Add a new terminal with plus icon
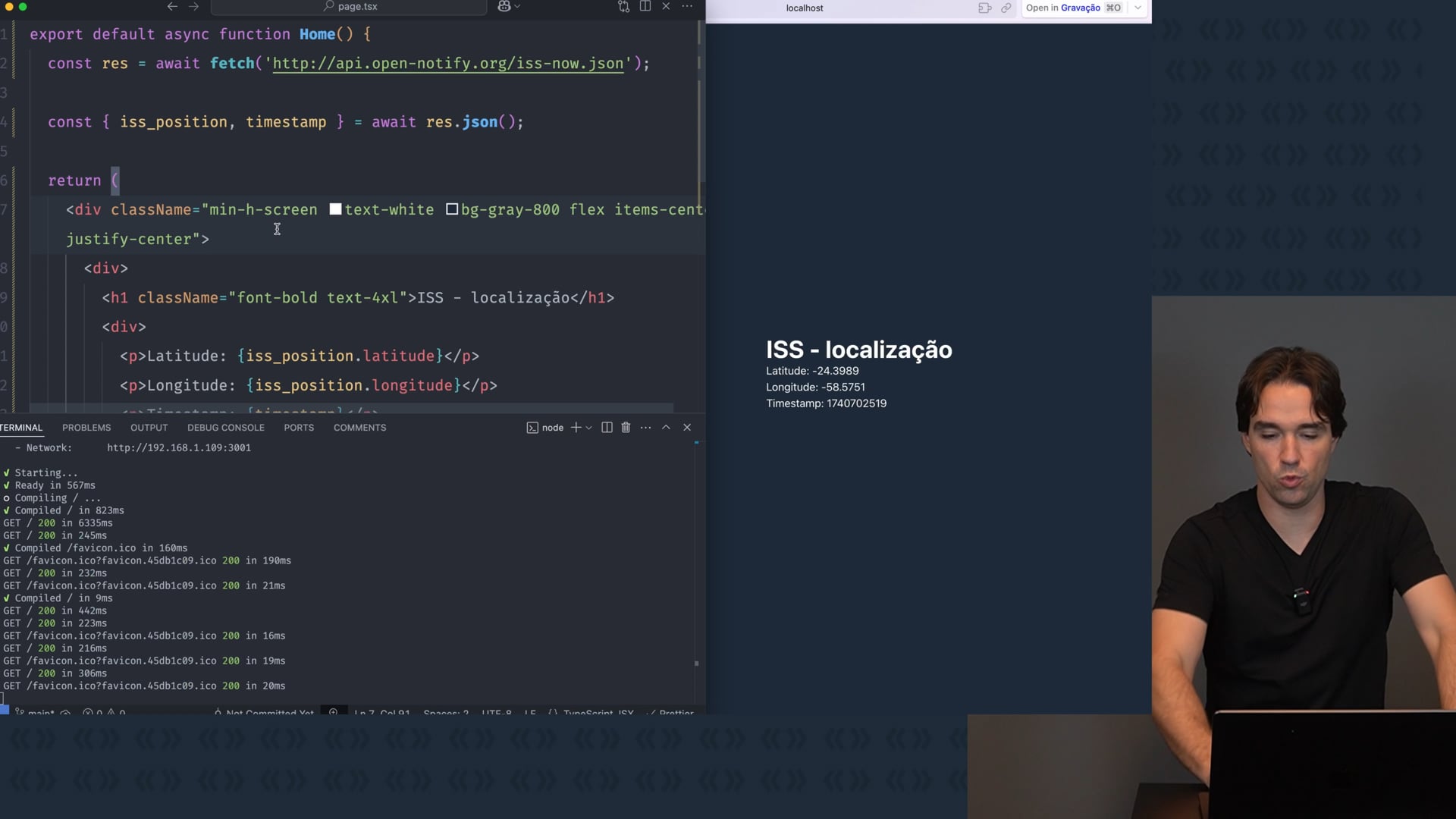 (576, 428)
